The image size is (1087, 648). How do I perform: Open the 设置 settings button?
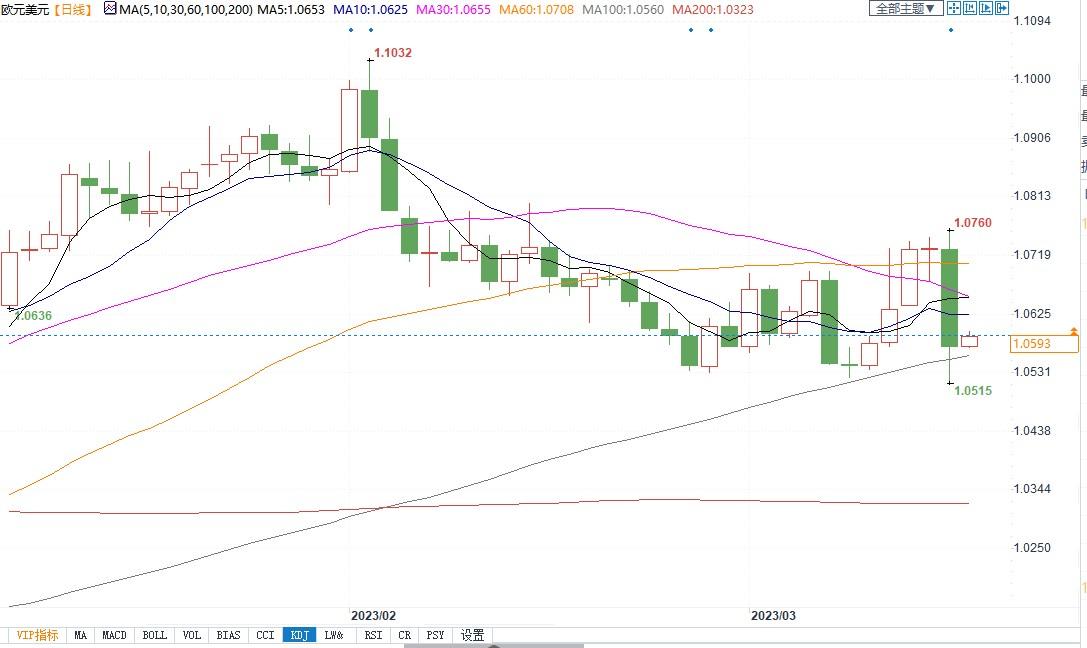472,635
